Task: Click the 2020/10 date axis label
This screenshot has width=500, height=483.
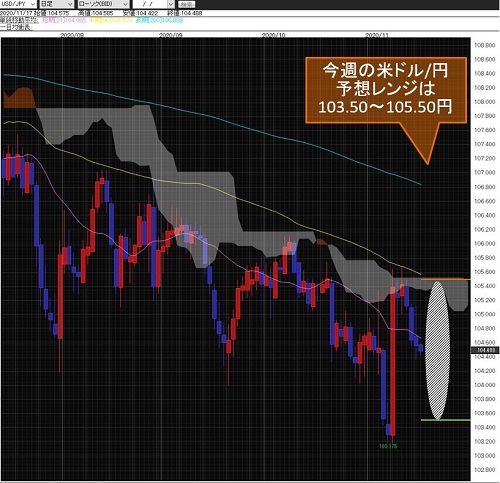Action: [x=274, y=35]
